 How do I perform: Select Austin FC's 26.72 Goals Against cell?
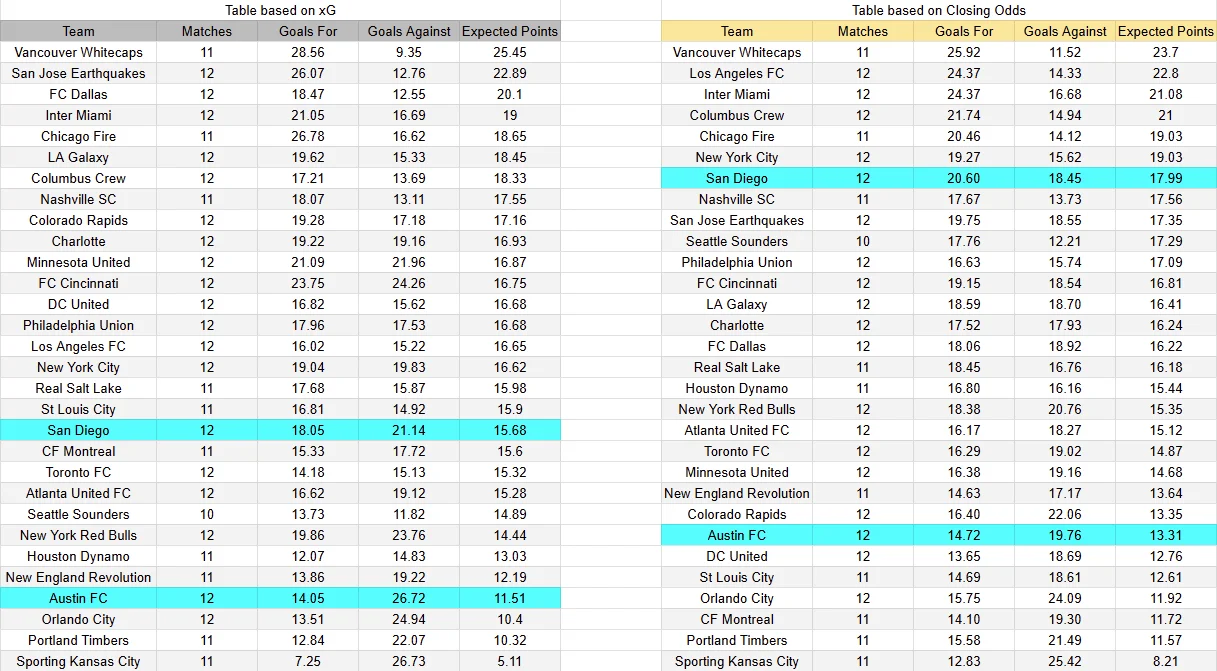click(409, 598)
